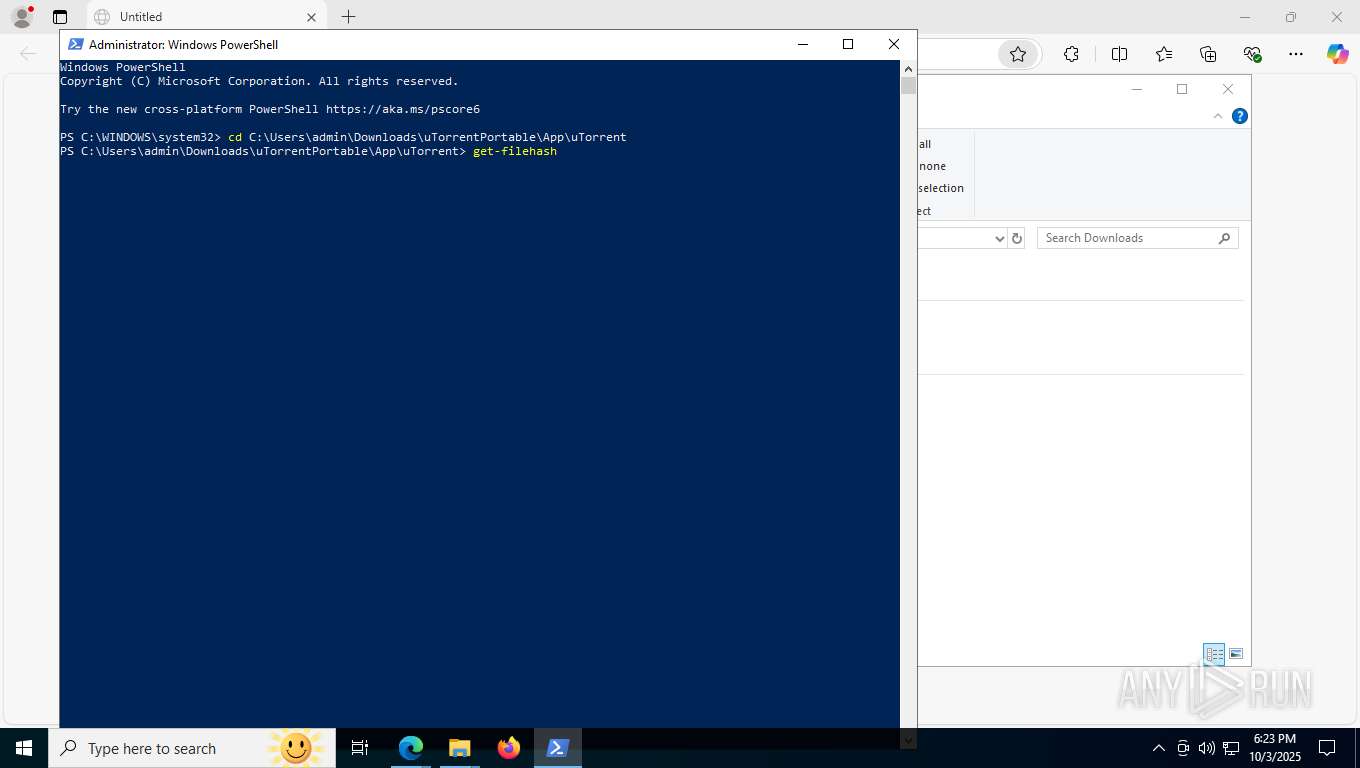
Task: Click Invert selection in Explorer ribbon
Action: 941,188
